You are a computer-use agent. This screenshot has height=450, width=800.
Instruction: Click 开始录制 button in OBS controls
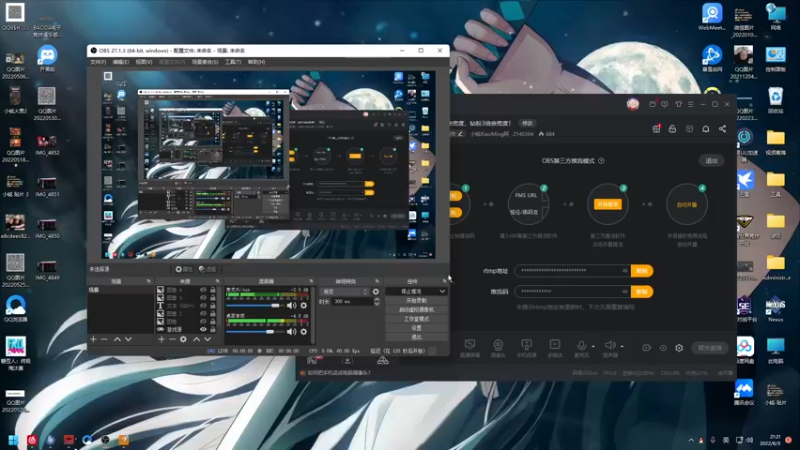point(416,301)
